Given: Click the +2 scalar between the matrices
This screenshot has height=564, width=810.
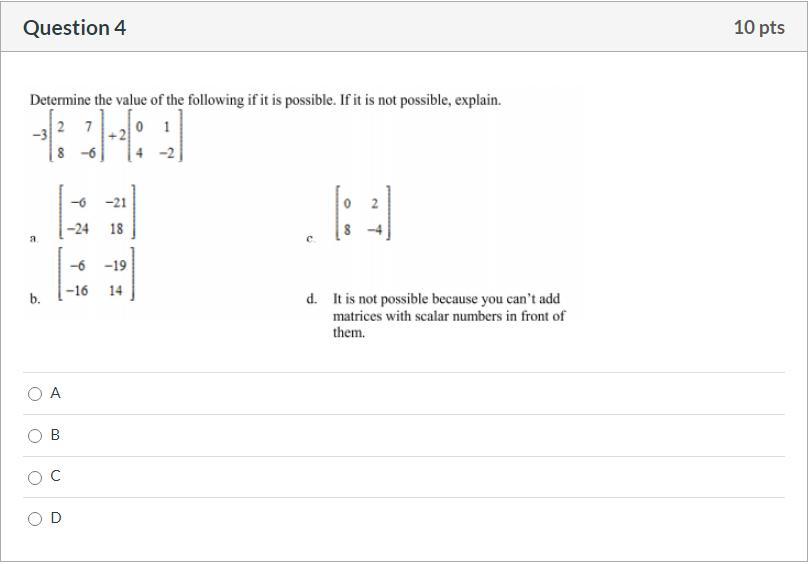Looking at the screenshot, I should [117, 136].
